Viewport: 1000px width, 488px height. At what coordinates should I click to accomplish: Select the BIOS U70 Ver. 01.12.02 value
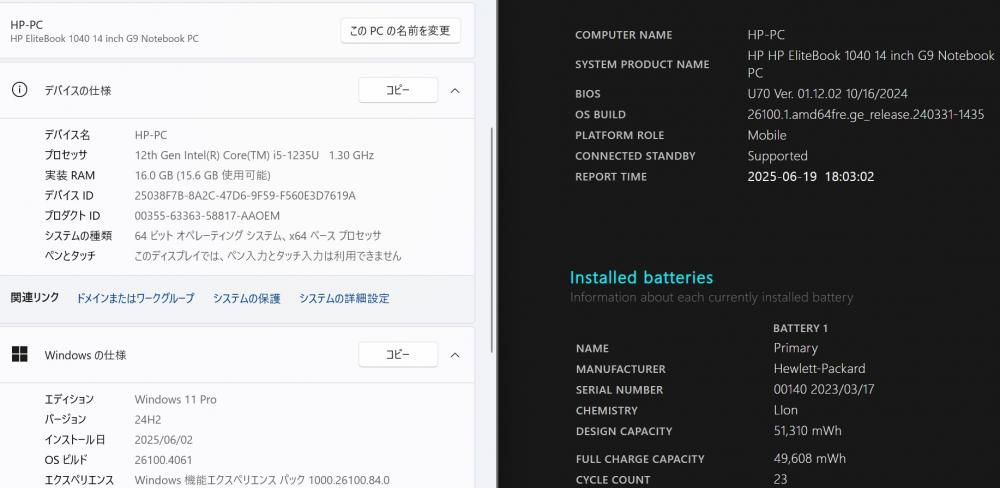coord(827,94)
